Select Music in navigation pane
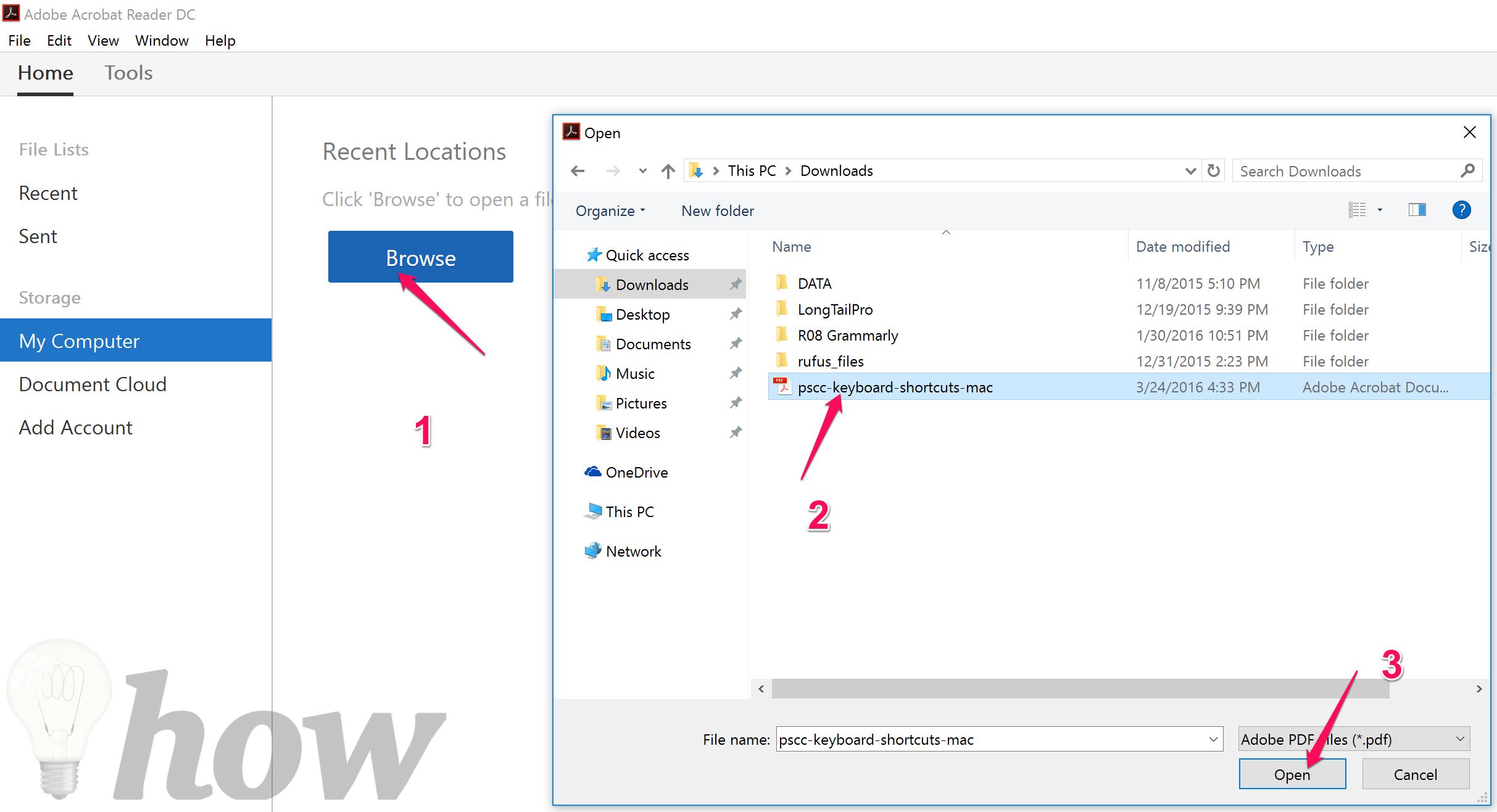Viewport: 1497px width, 812px height. (635, 373)
